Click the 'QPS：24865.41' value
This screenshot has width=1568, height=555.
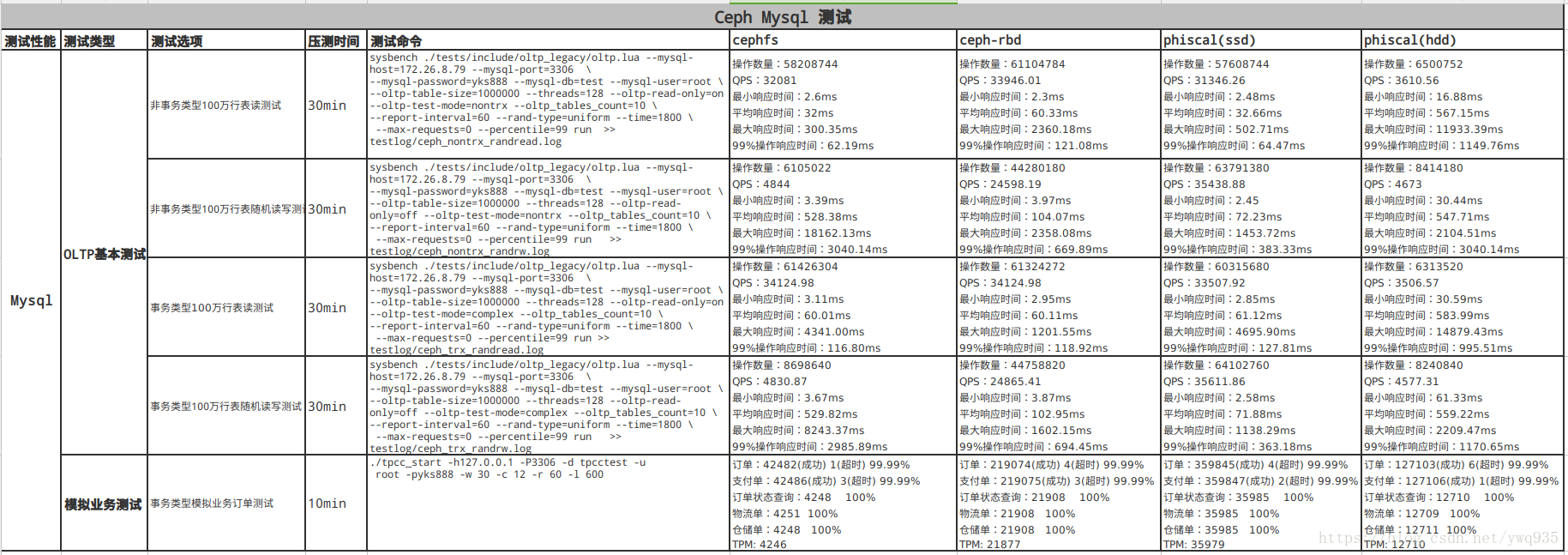pyautogui.click(x=1000, y=382)
